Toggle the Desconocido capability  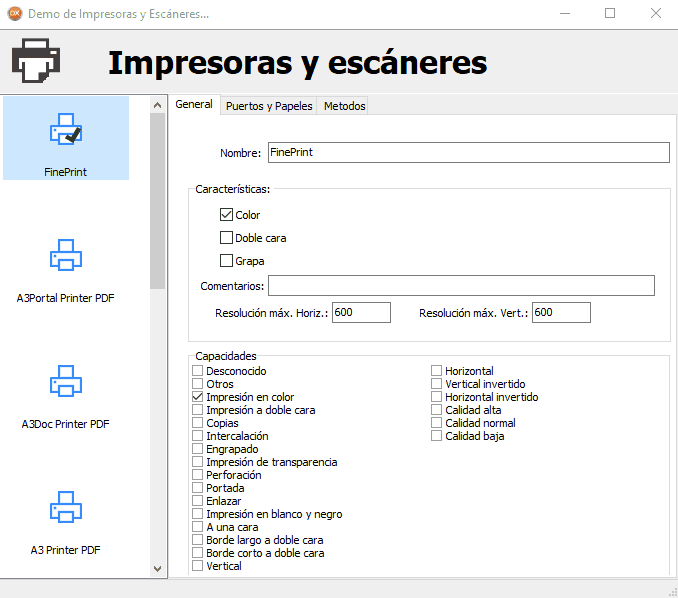click(x=197, y=371)
